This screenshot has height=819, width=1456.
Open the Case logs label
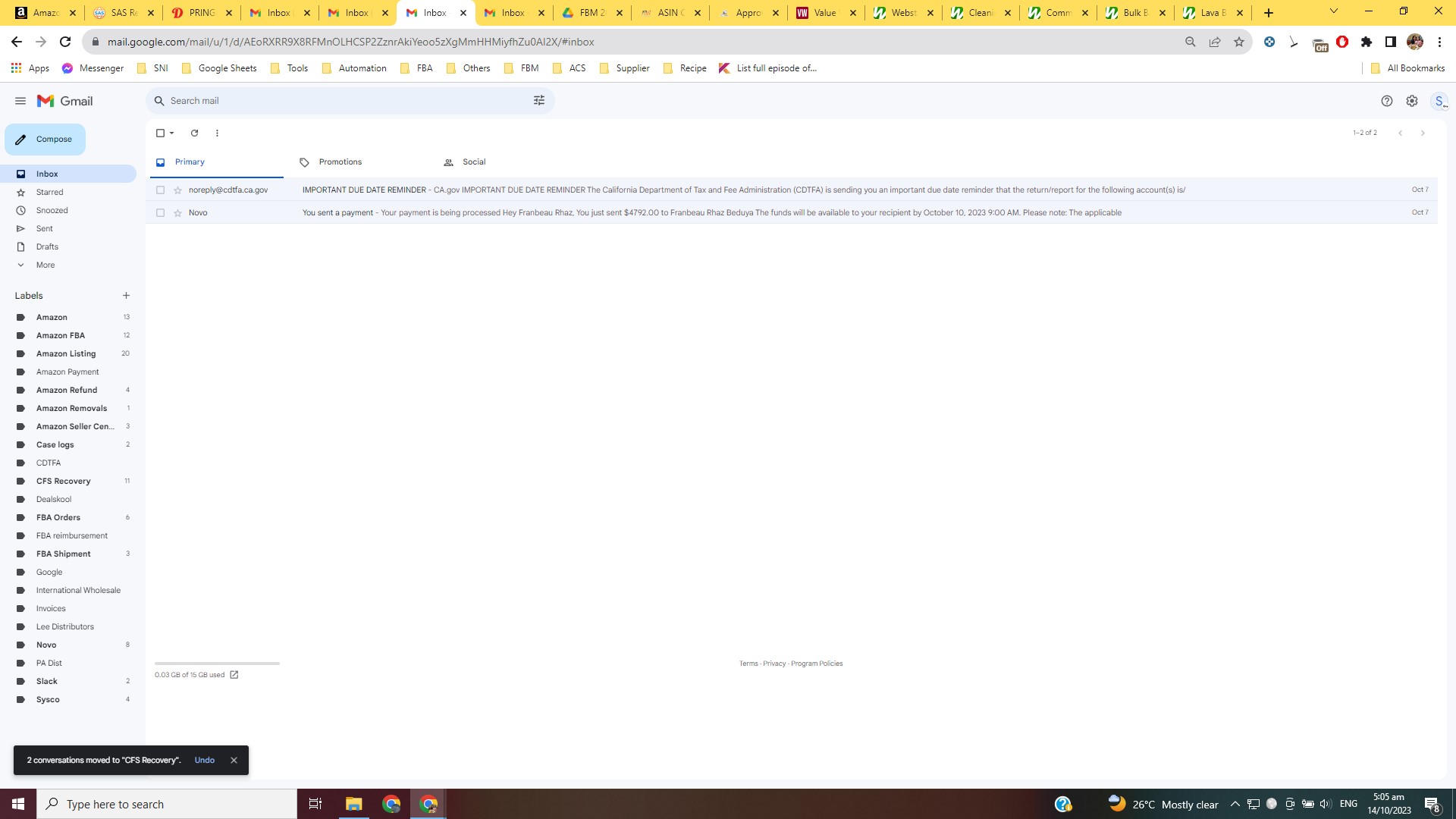click(x=55, y=444)
